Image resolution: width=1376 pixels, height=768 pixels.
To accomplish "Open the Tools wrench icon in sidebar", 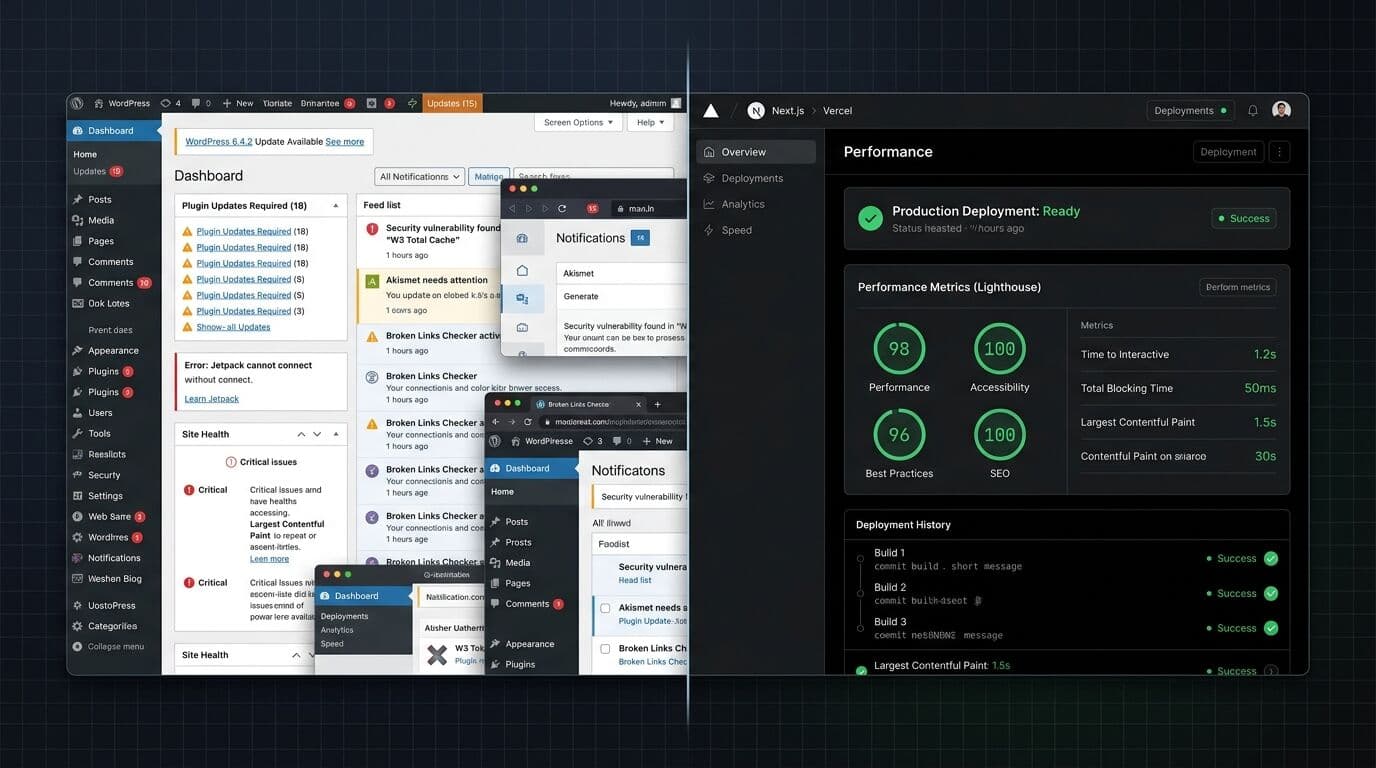I will pos(78,433).
